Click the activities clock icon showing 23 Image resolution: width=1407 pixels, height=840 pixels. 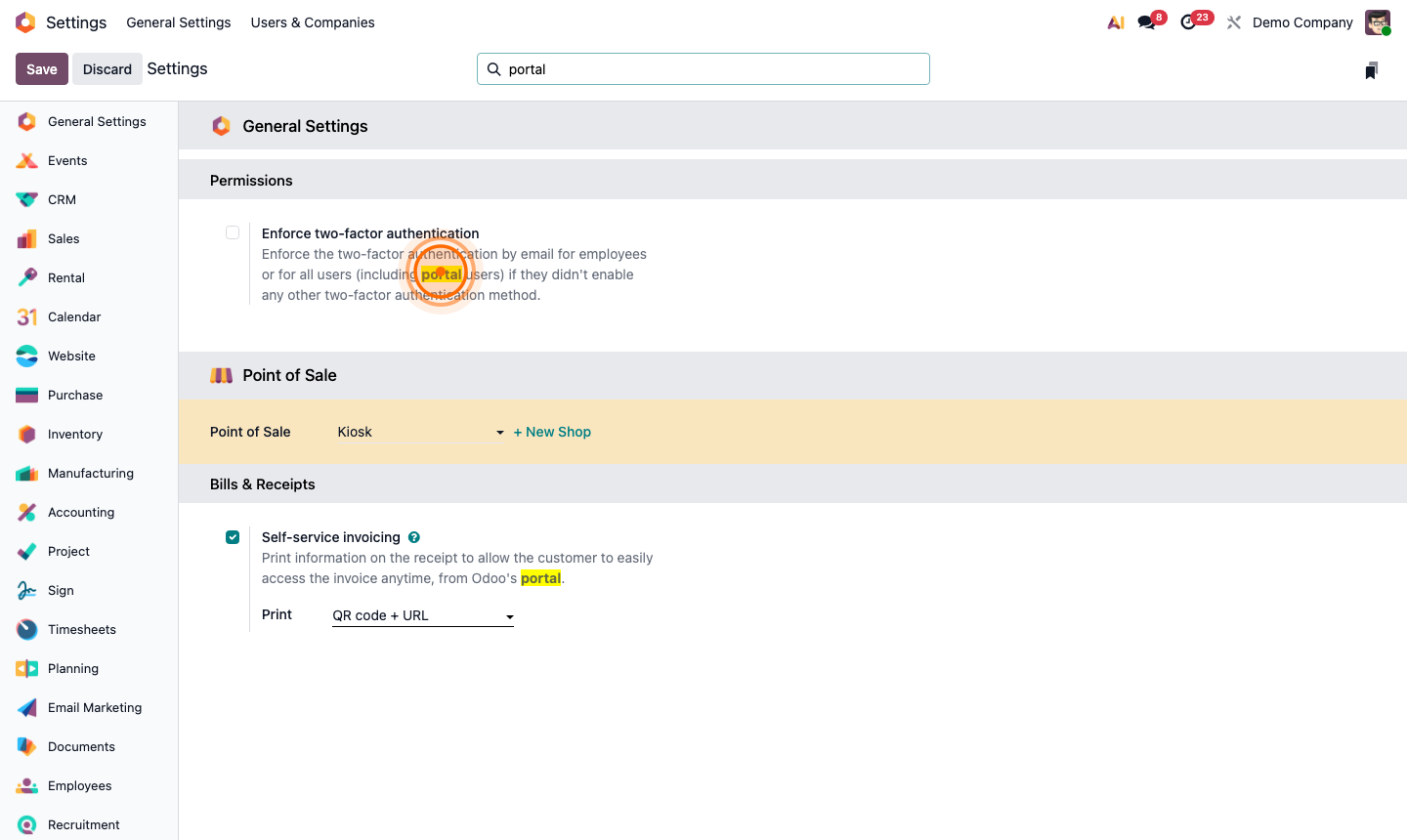click(x=1188, y=21)
